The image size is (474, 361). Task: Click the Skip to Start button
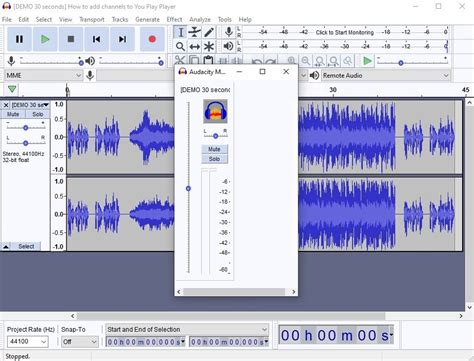[x=96, y=39]
